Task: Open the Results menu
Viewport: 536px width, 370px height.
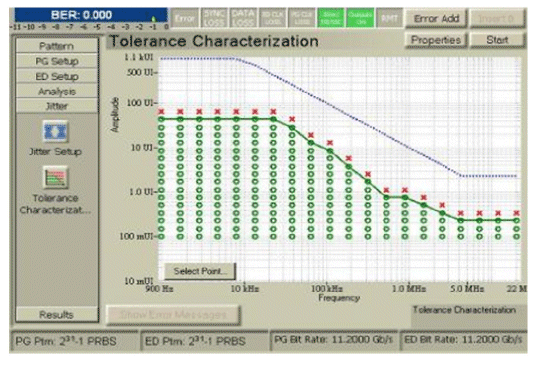Action: point(56,314)
